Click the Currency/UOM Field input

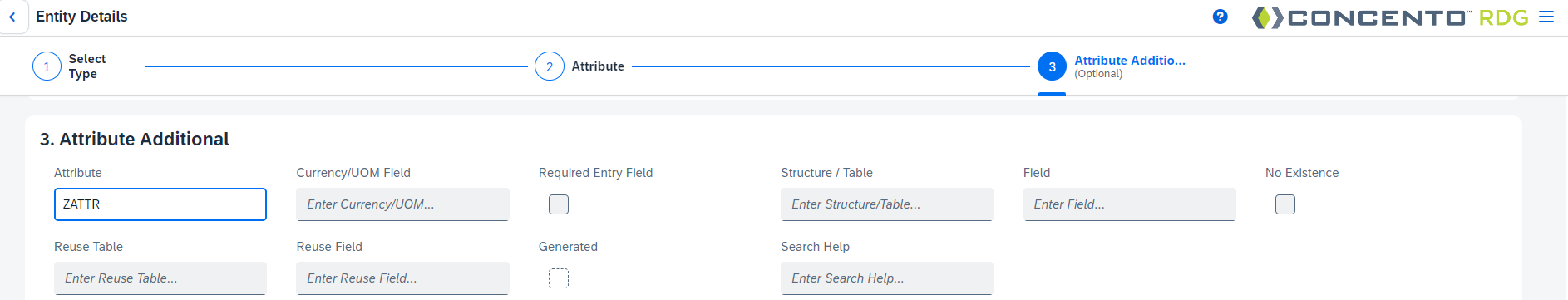click(402, 204)
